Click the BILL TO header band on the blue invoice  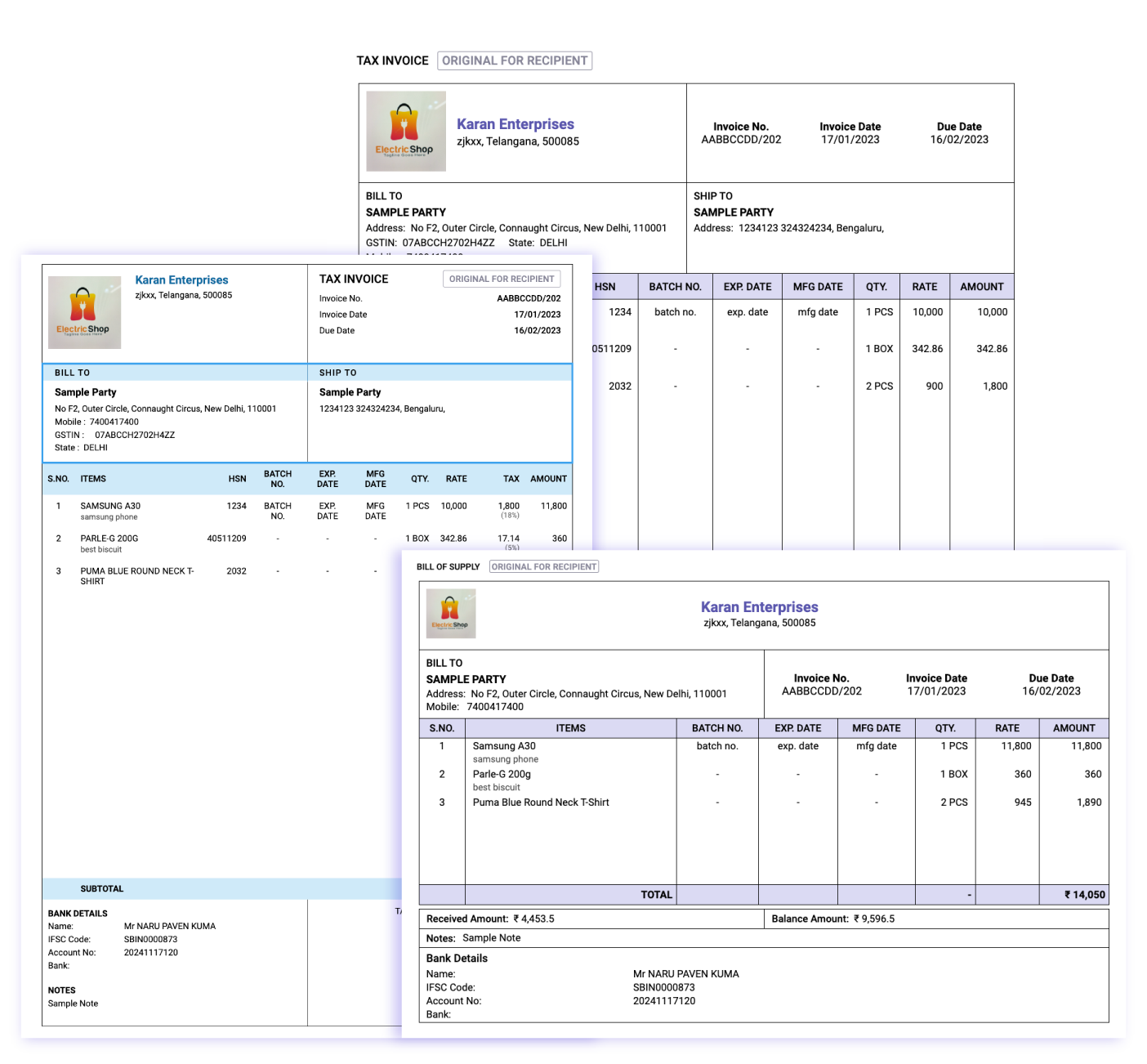175,373
